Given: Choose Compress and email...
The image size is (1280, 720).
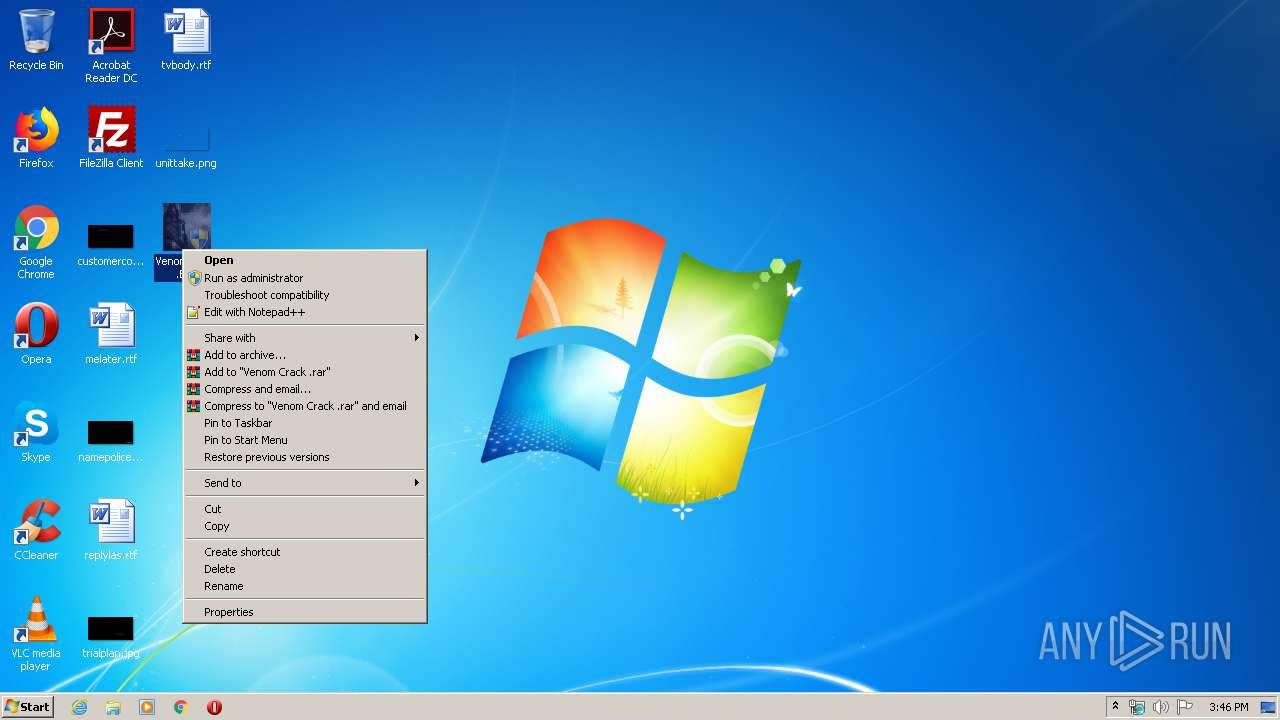Looking at the screenshot, I should pos(305,389).
